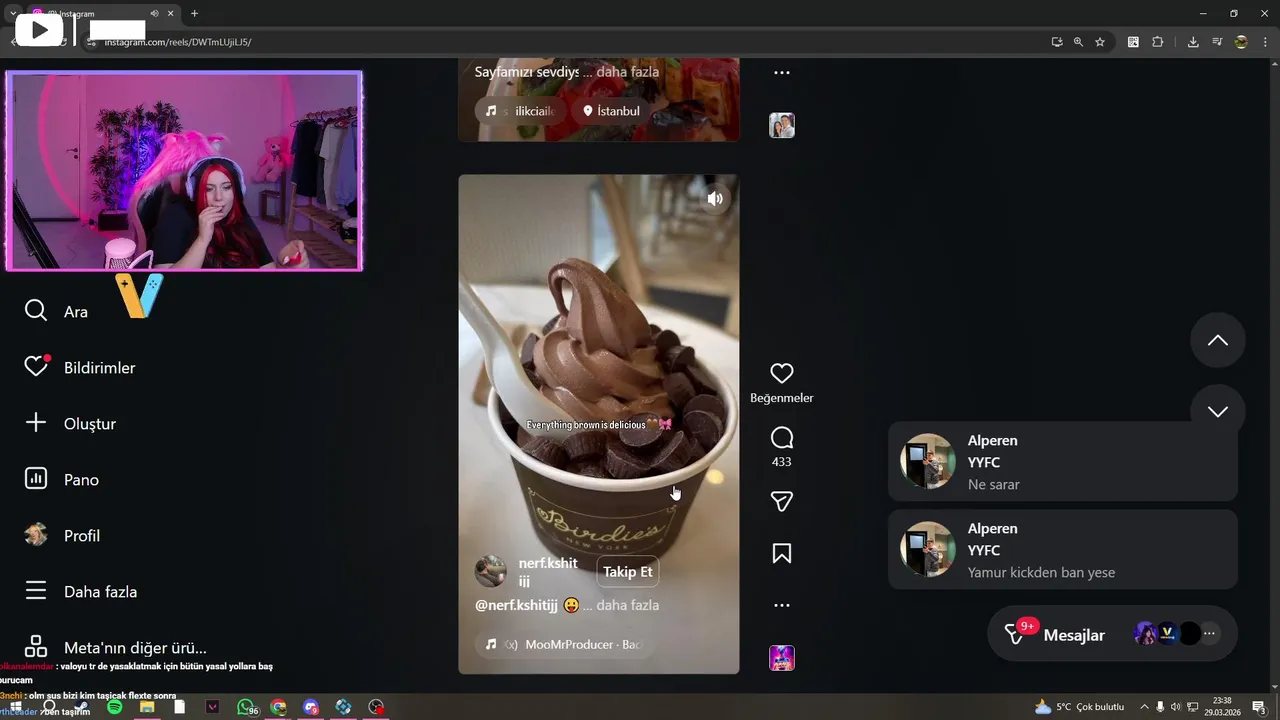This screenshot has height=720, width=1280.
Task: Open Instagram search (Ara)
Action: [x=56, y=311]
